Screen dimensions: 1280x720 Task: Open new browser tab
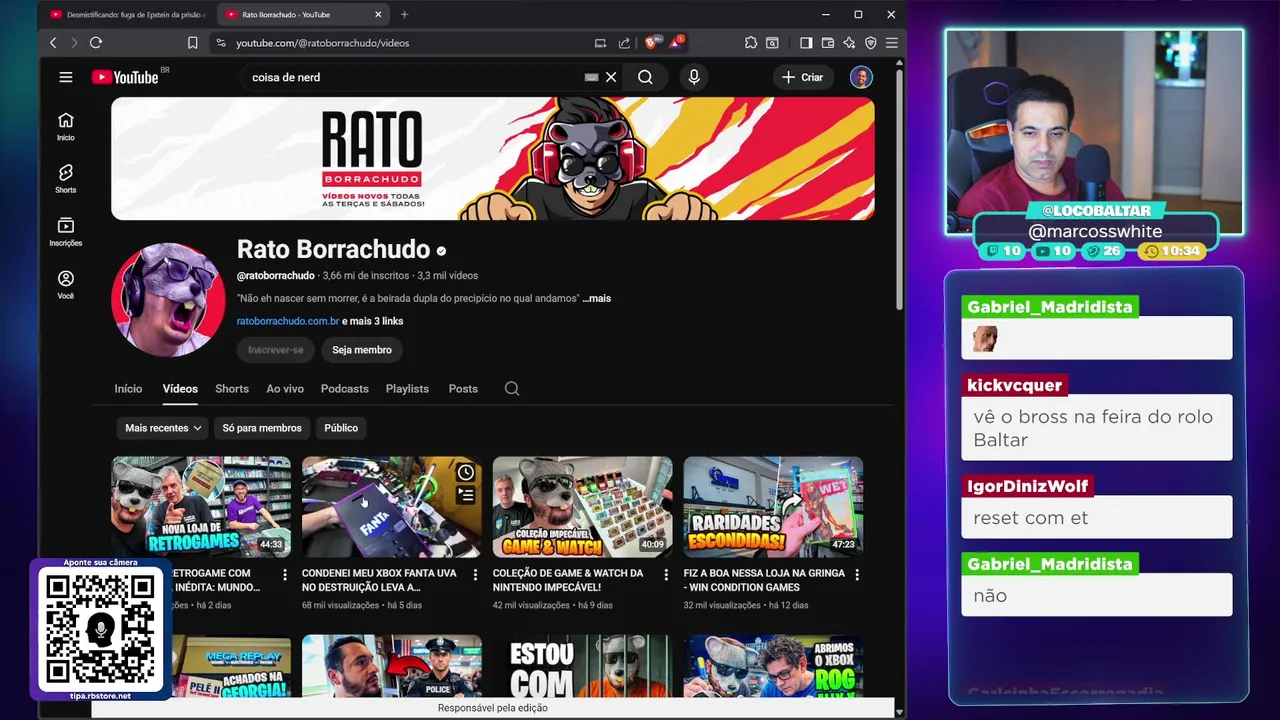[x=404, y=15]
